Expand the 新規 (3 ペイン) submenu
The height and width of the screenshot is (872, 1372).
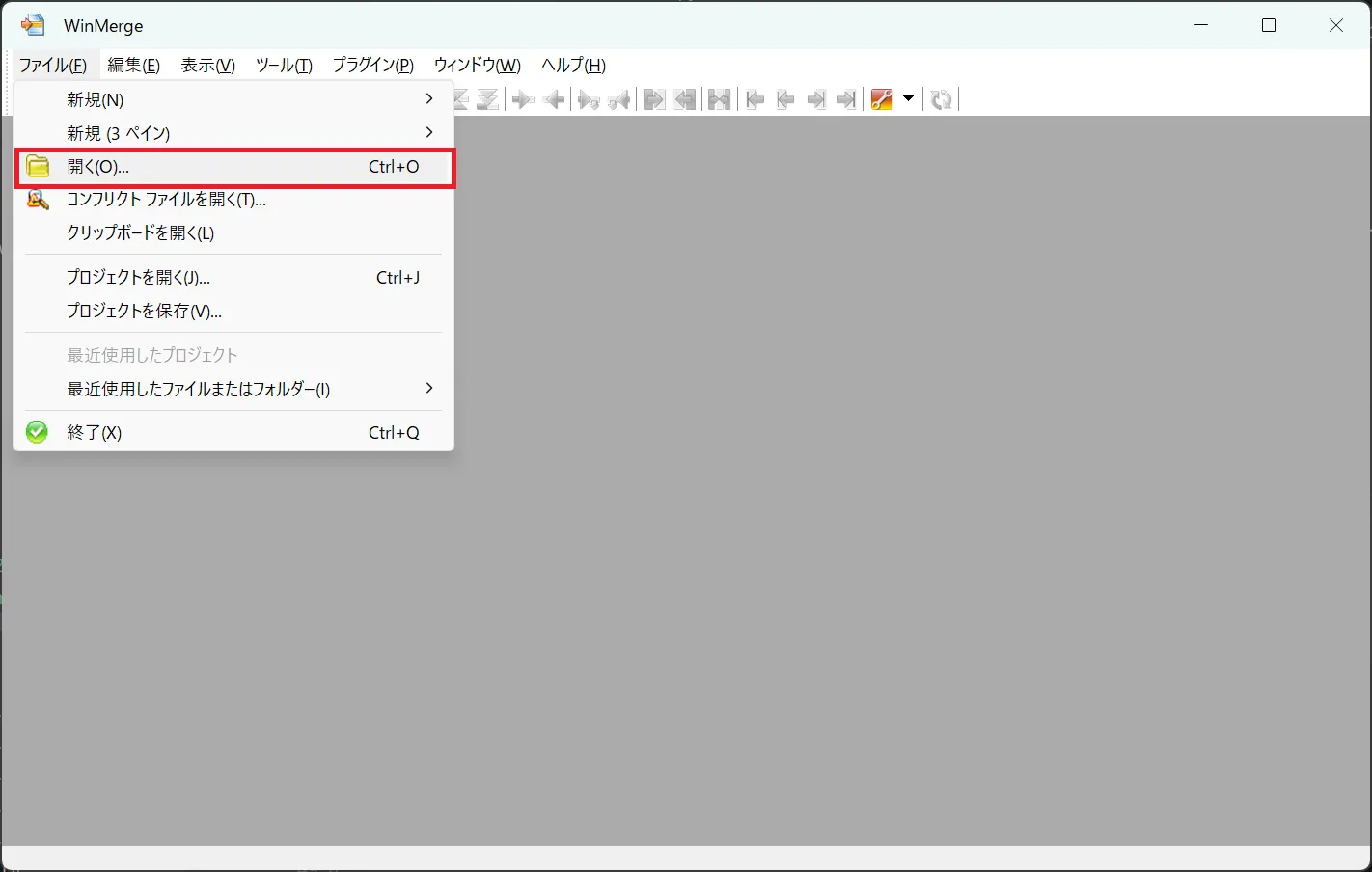233,133
